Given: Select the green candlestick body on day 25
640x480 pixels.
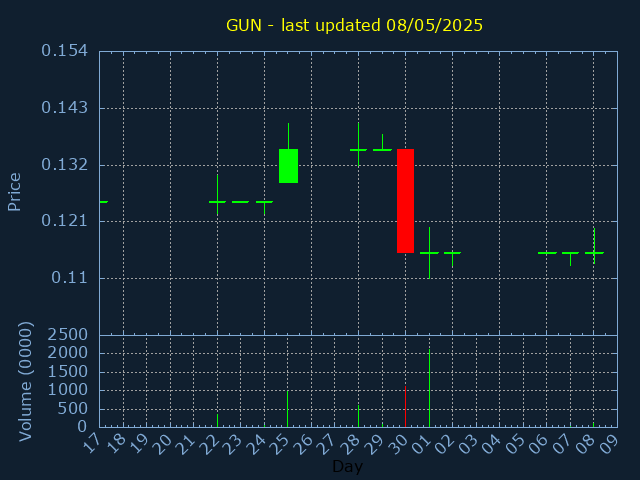Looking at the screenshot, I should point(288,166).
